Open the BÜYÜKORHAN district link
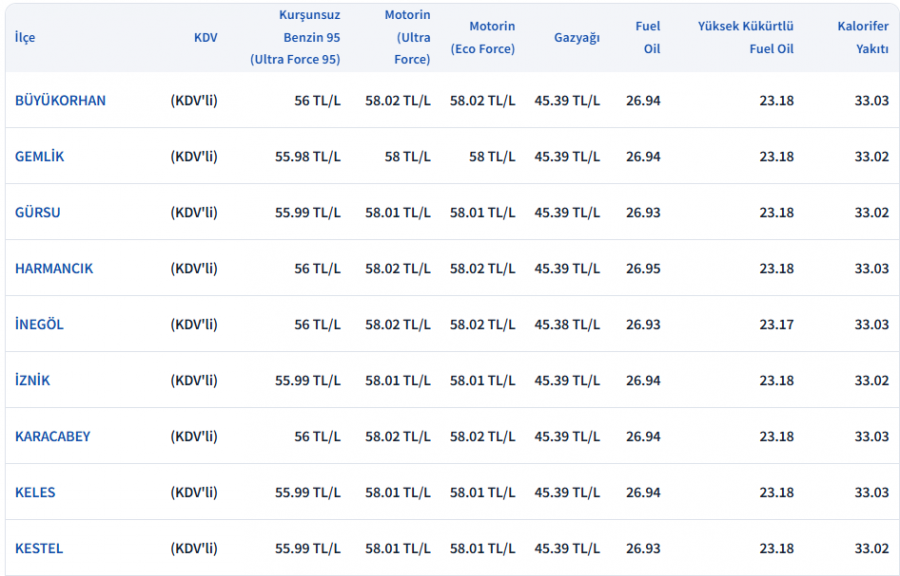Image resolution: width=900 pixels, height=576 pixels. tap(60, 100)
